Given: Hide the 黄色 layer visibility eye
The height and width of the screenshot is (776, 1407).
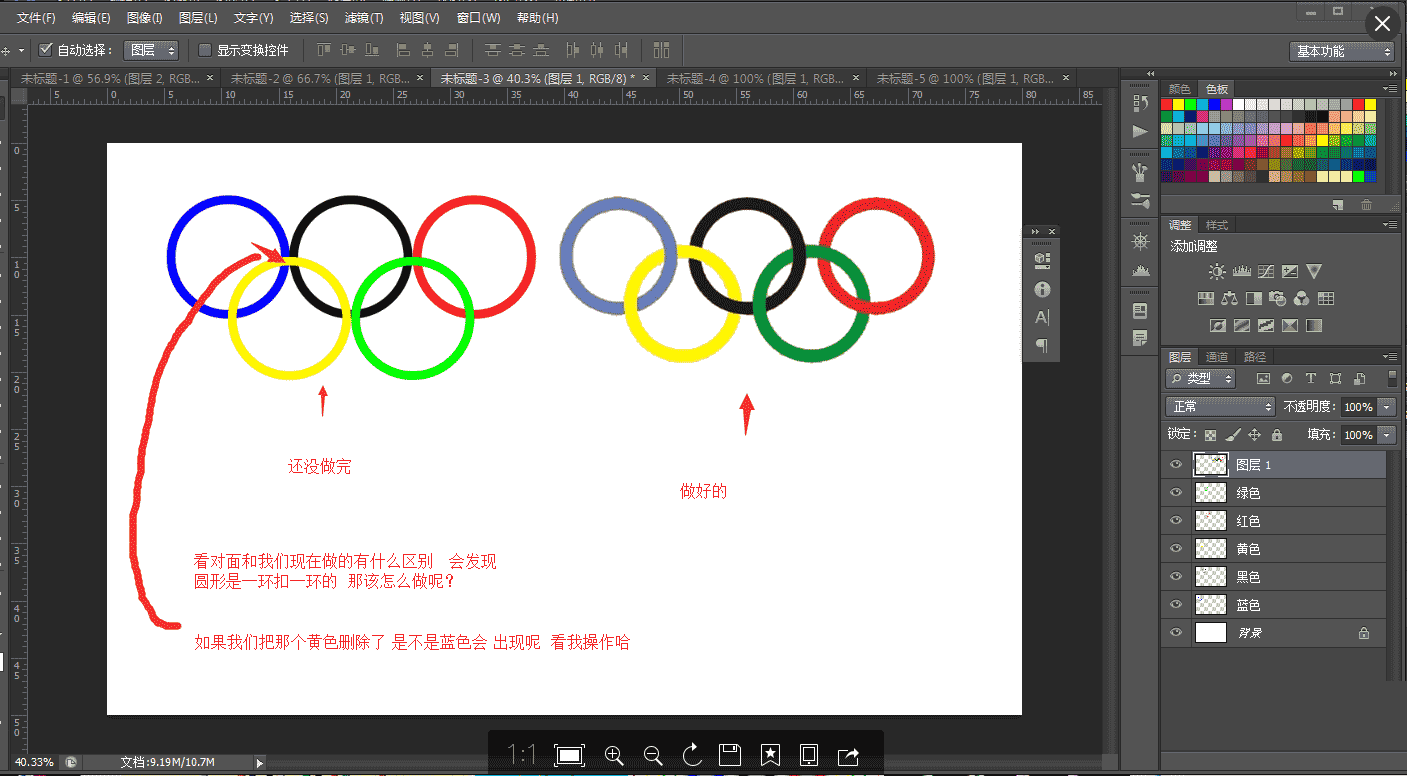Looking at the screenshot, I should 1177,548.
